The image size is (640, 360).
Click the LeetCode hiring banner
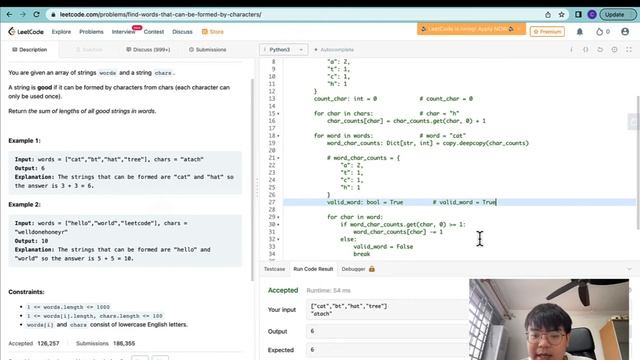pyautogui.click(x=471, y=29)
